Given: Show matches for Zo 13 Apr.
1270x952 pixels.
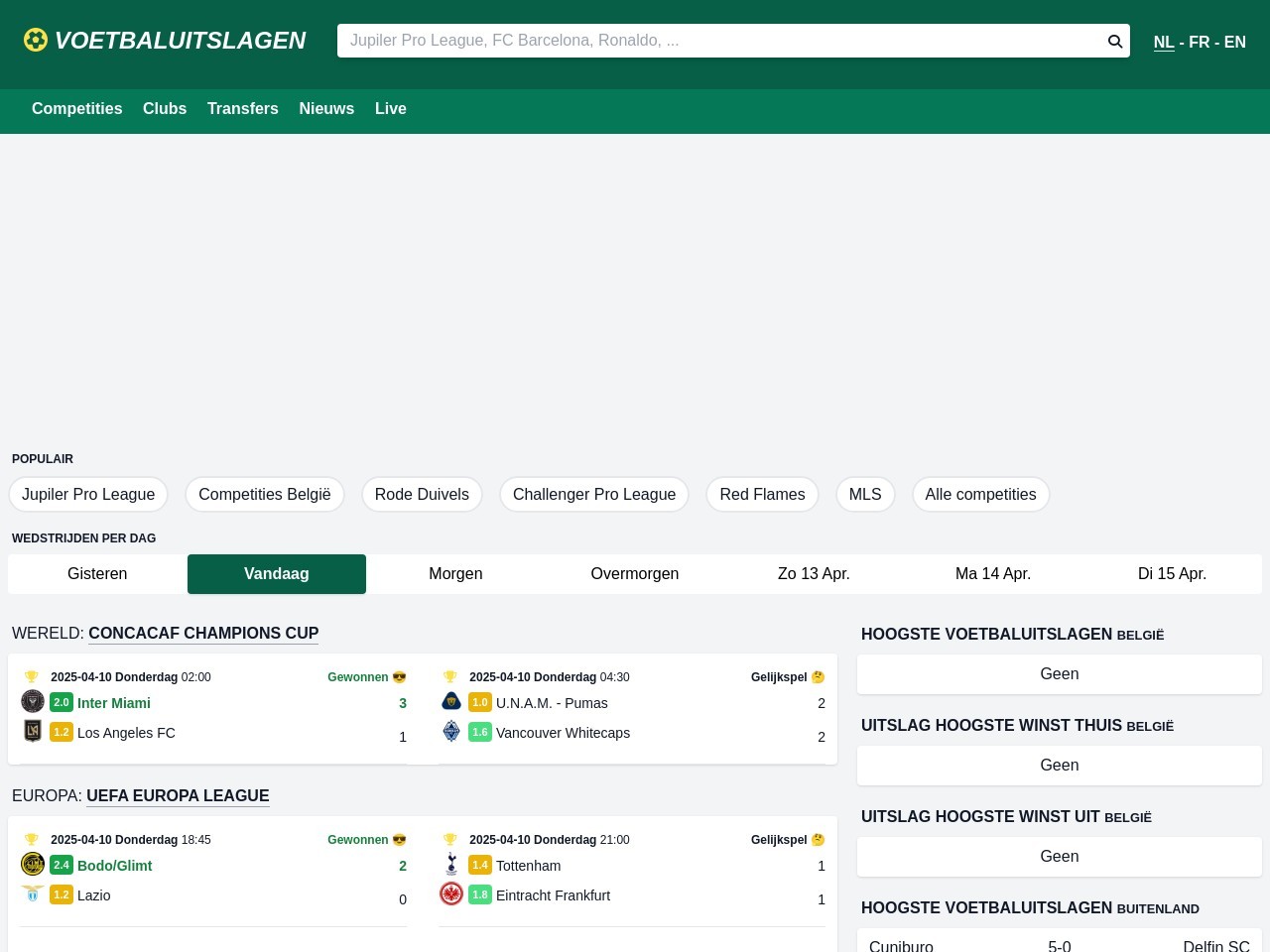Looking at the screenshot, I should point(814,574).
